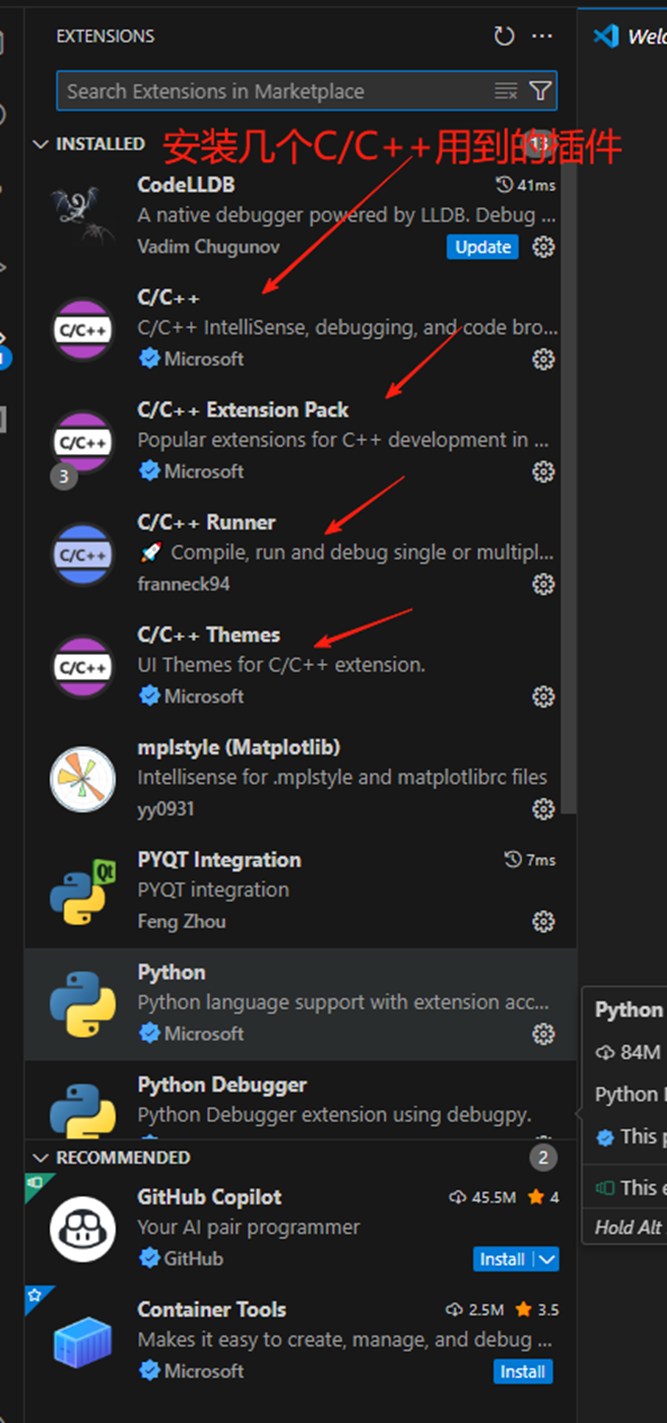Click PYQT Integration activation time 7ms
Screen dimensions: 667x1423
click(531, 860)
